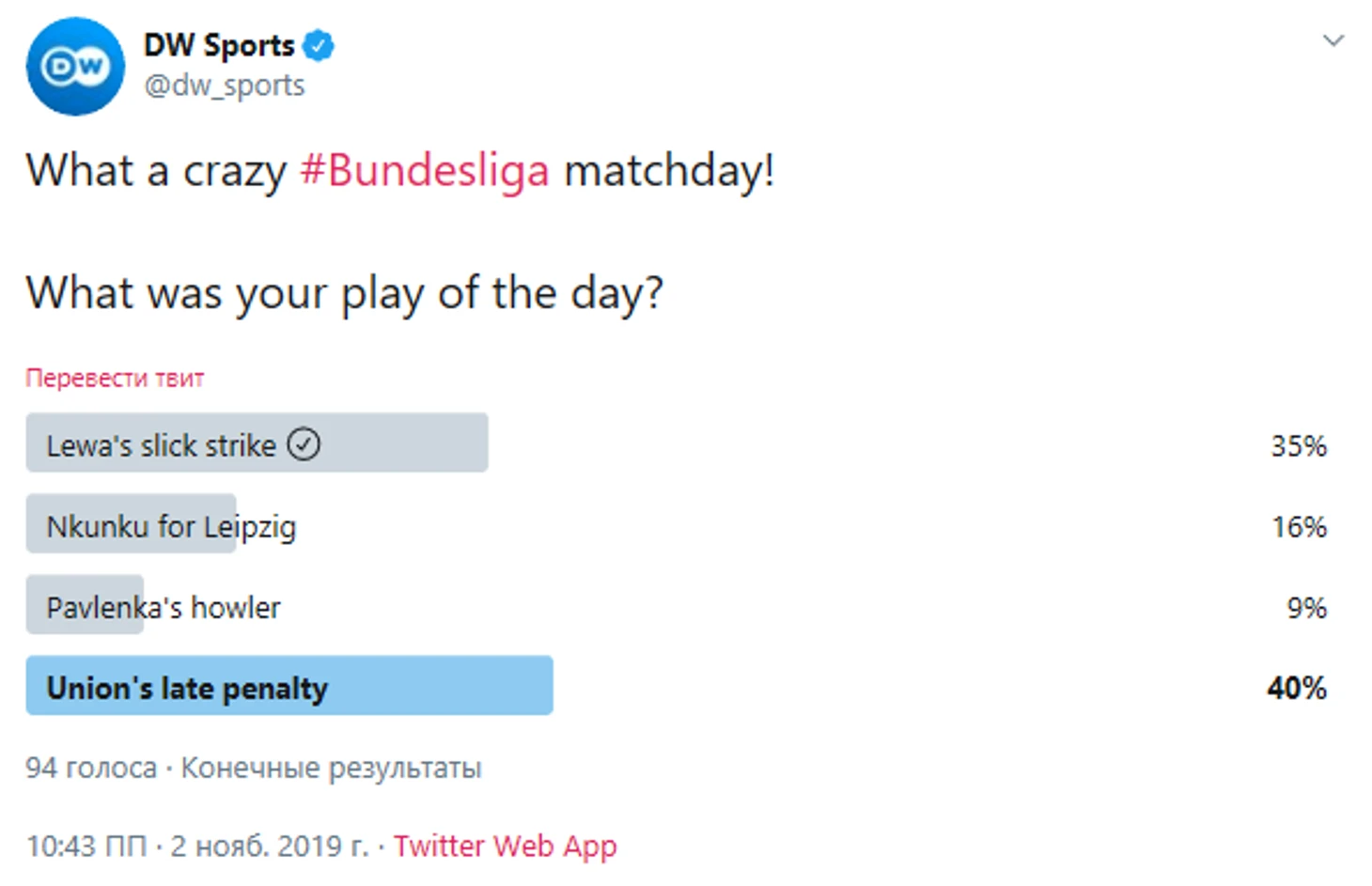Click the 16% poll result
This screenshot has height=886, width=1372.
click(1299, 526)
